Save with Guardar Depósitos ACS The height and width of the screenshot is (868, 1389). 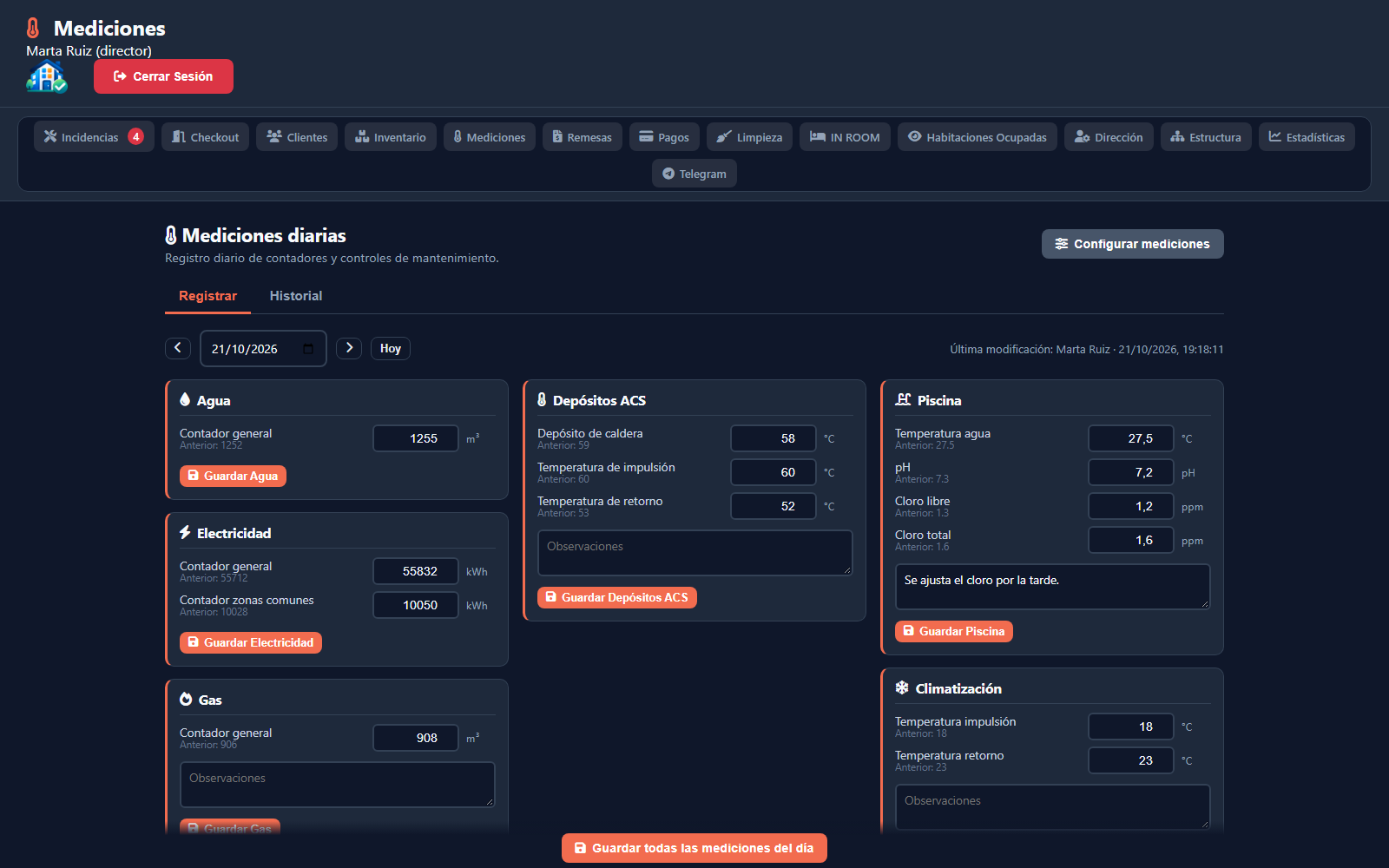pyautogui.click(x=617, y=597)
